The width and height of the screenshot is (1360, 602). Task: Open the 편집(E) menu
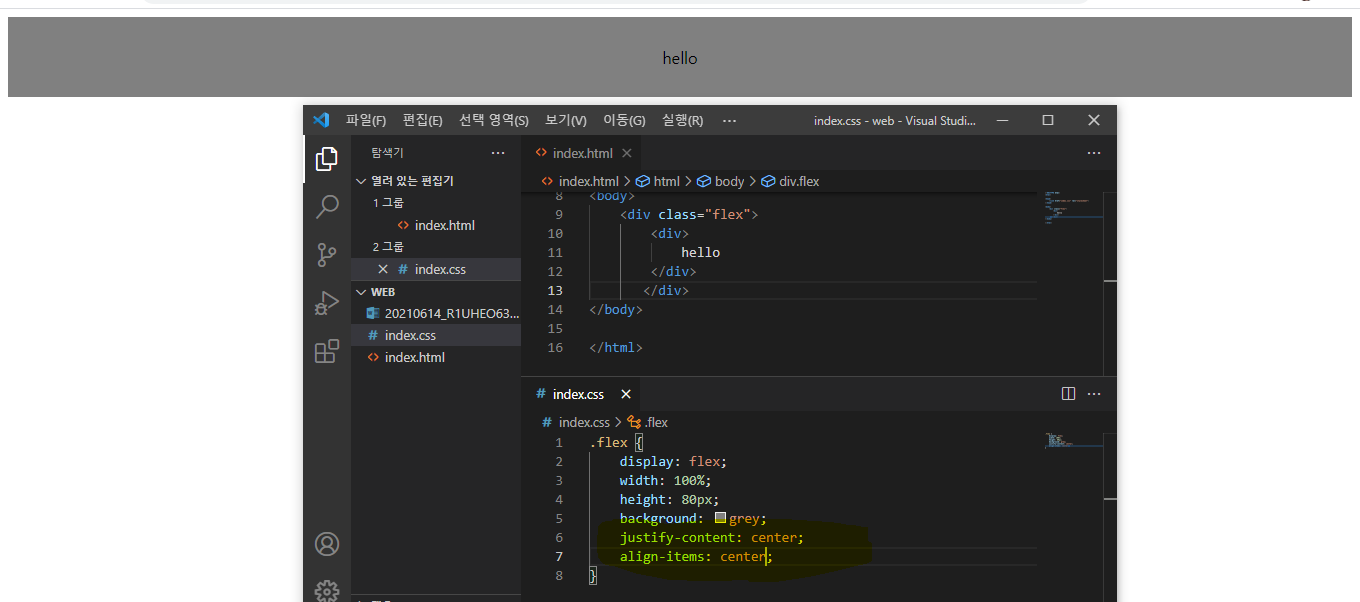pyautogui.click(x=422, y=120)
